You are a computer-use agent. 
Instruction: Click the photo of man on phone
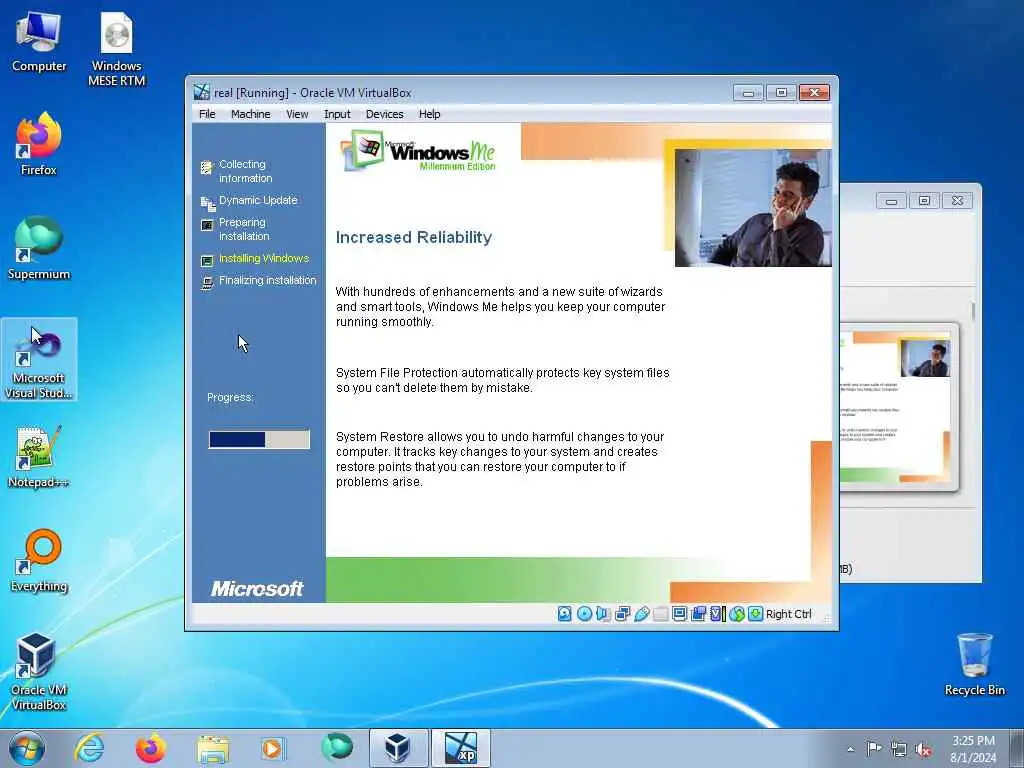[753, 208]
